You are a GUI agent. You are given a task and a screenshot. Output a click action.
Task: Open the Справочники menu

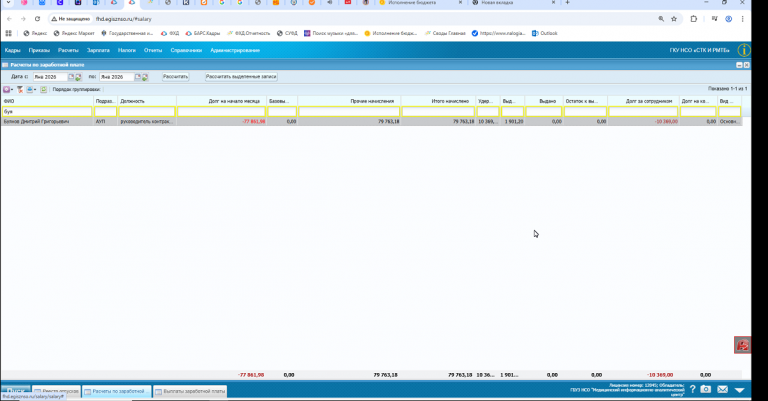pyautogui.click(x=186, y=50)
